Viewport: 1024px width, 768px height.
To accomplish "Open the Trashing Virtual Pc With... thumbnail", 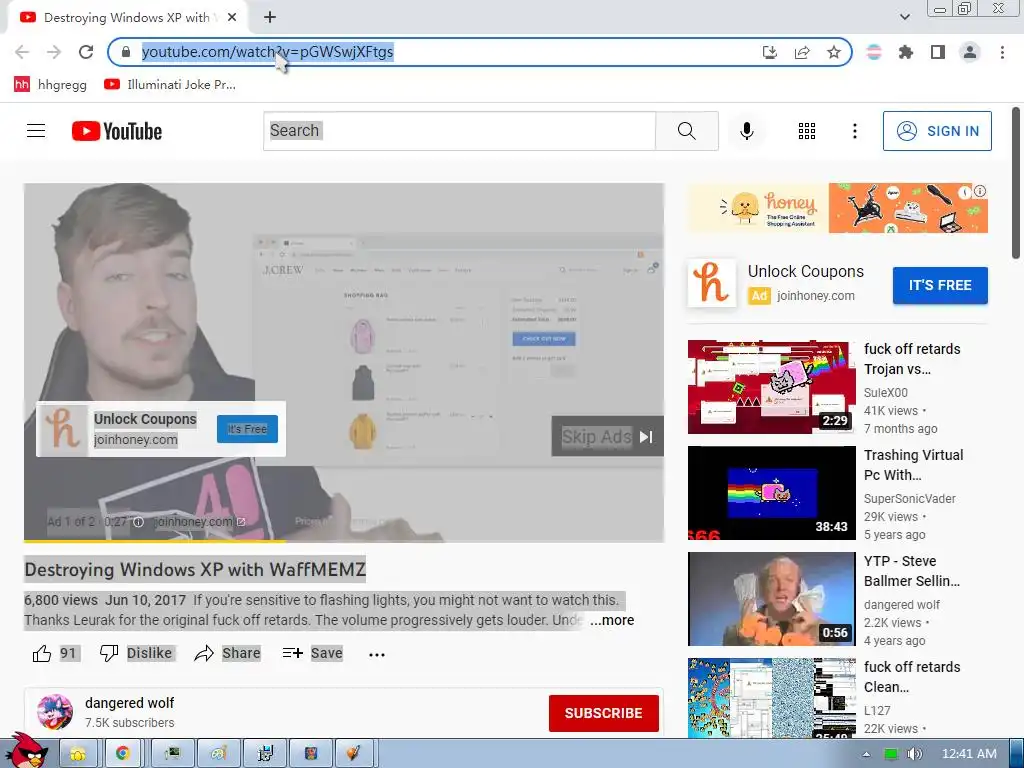I will [771, 492].
